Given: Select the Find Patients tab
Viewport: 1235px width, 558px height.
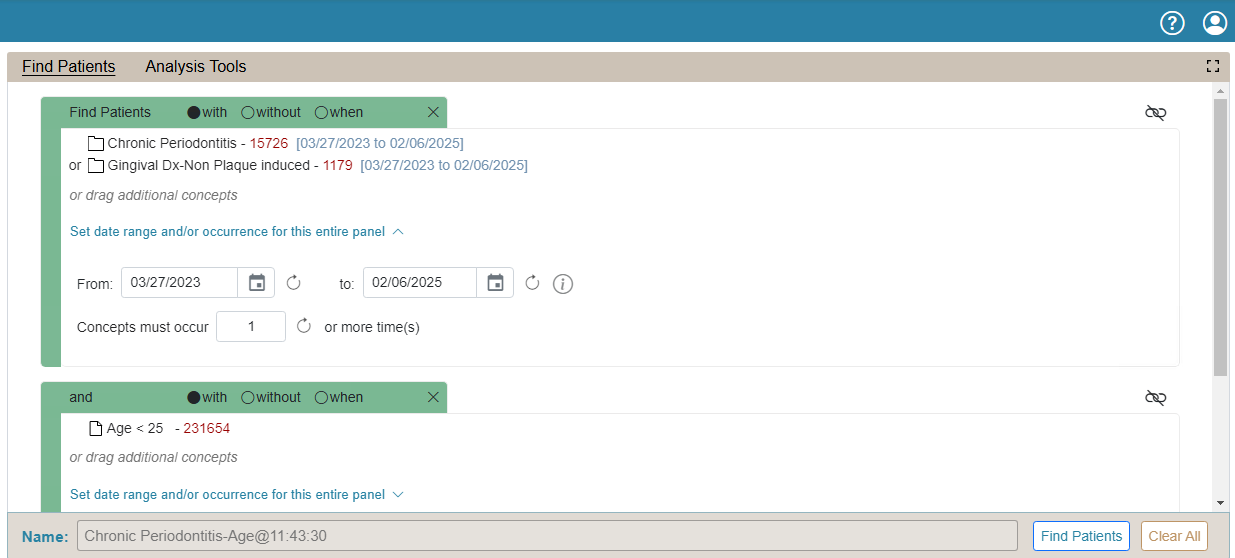Looking at the screenshot, I should (x=68, y=67).
